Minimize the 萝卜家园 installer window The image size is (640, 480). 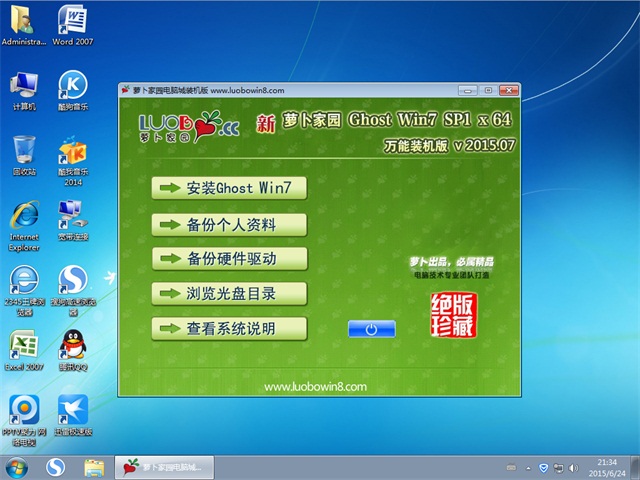pos(467,91)
